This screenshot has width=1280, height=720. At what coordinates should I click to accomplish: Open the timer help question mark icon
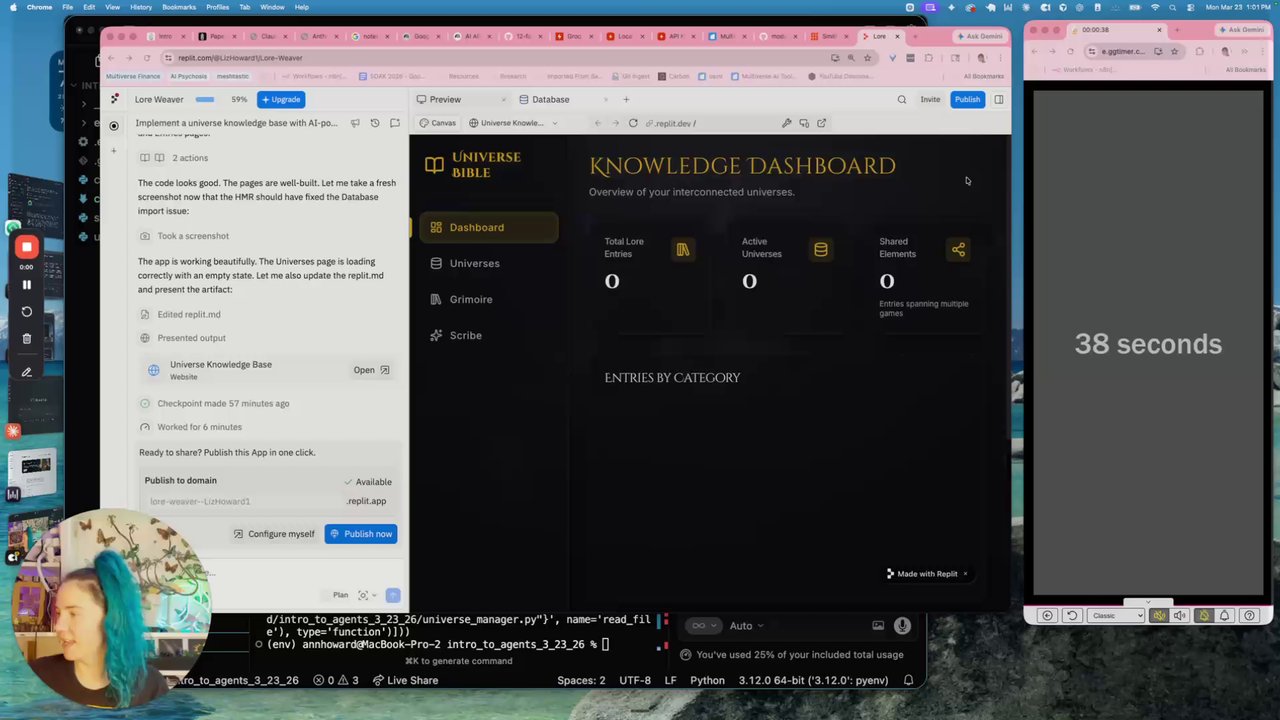(1249, 616)
